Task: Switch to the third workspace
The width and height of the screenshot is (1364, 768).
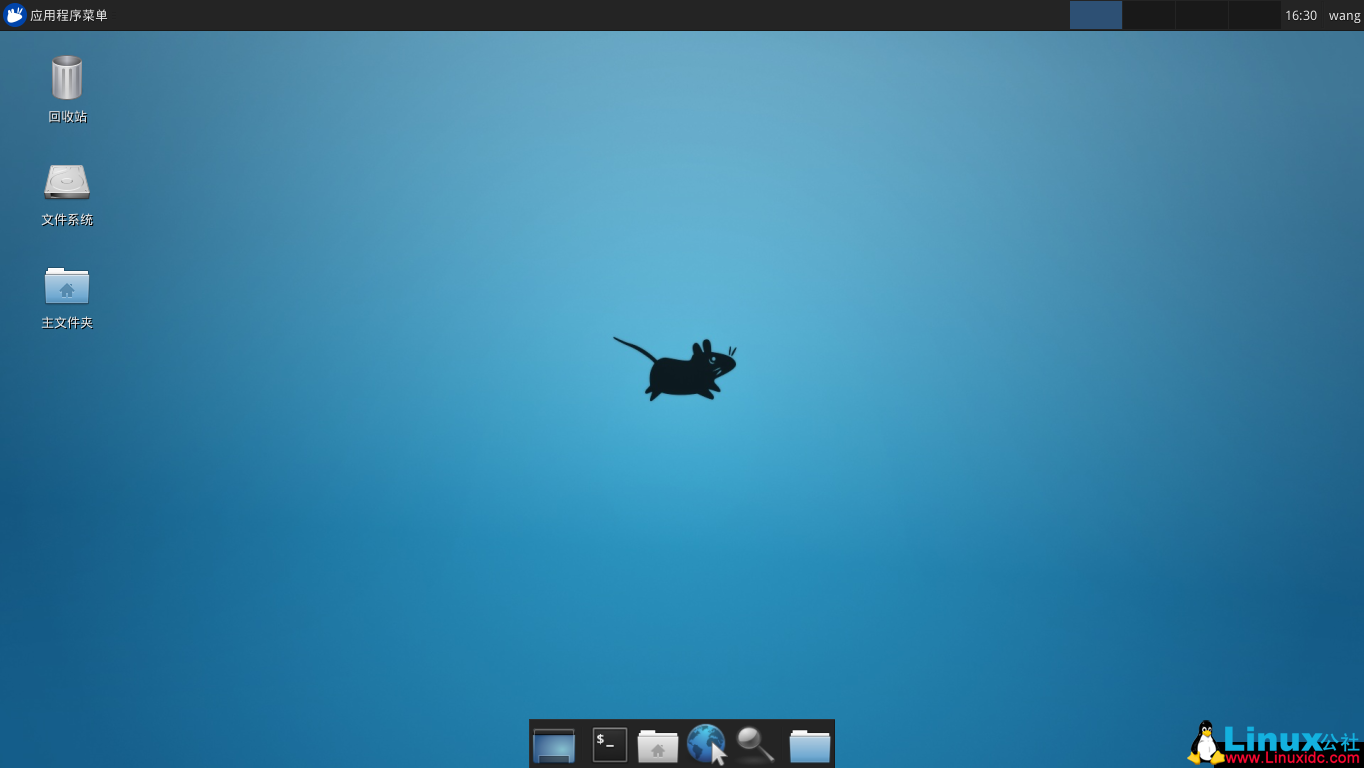Action: point(1202,15)
